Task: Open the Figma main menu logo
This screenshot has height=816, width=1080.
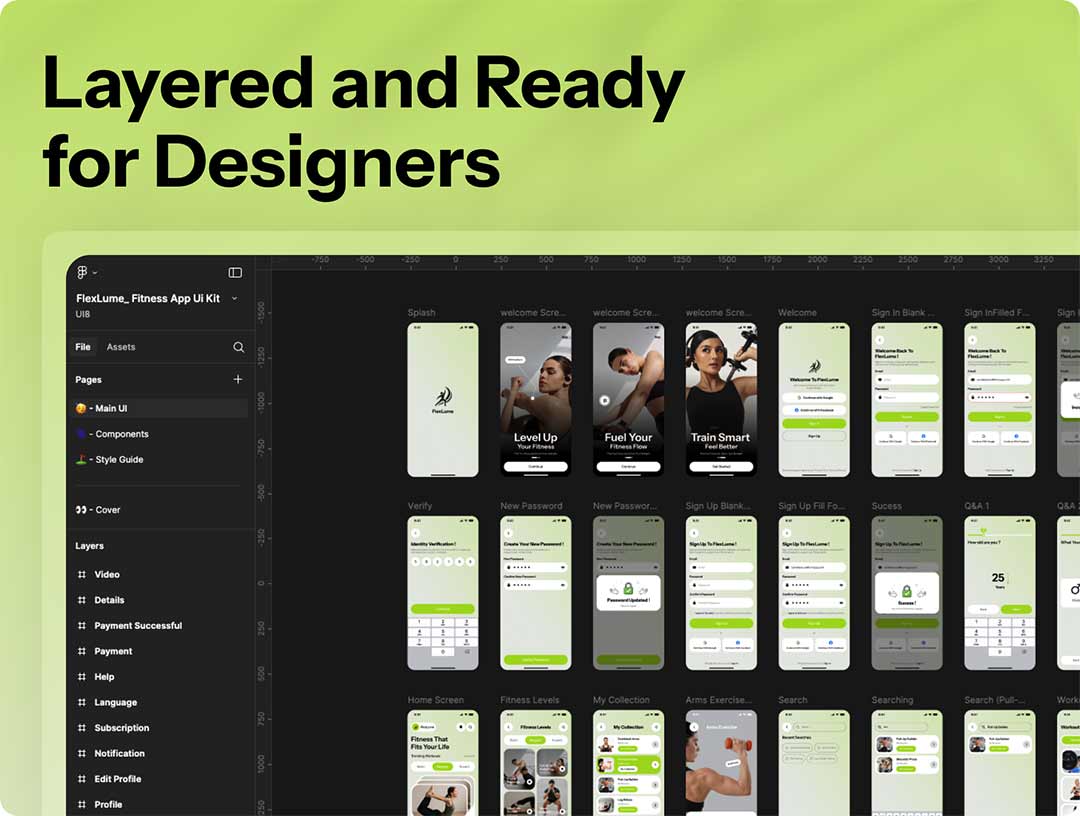Action: pos(82,272)
